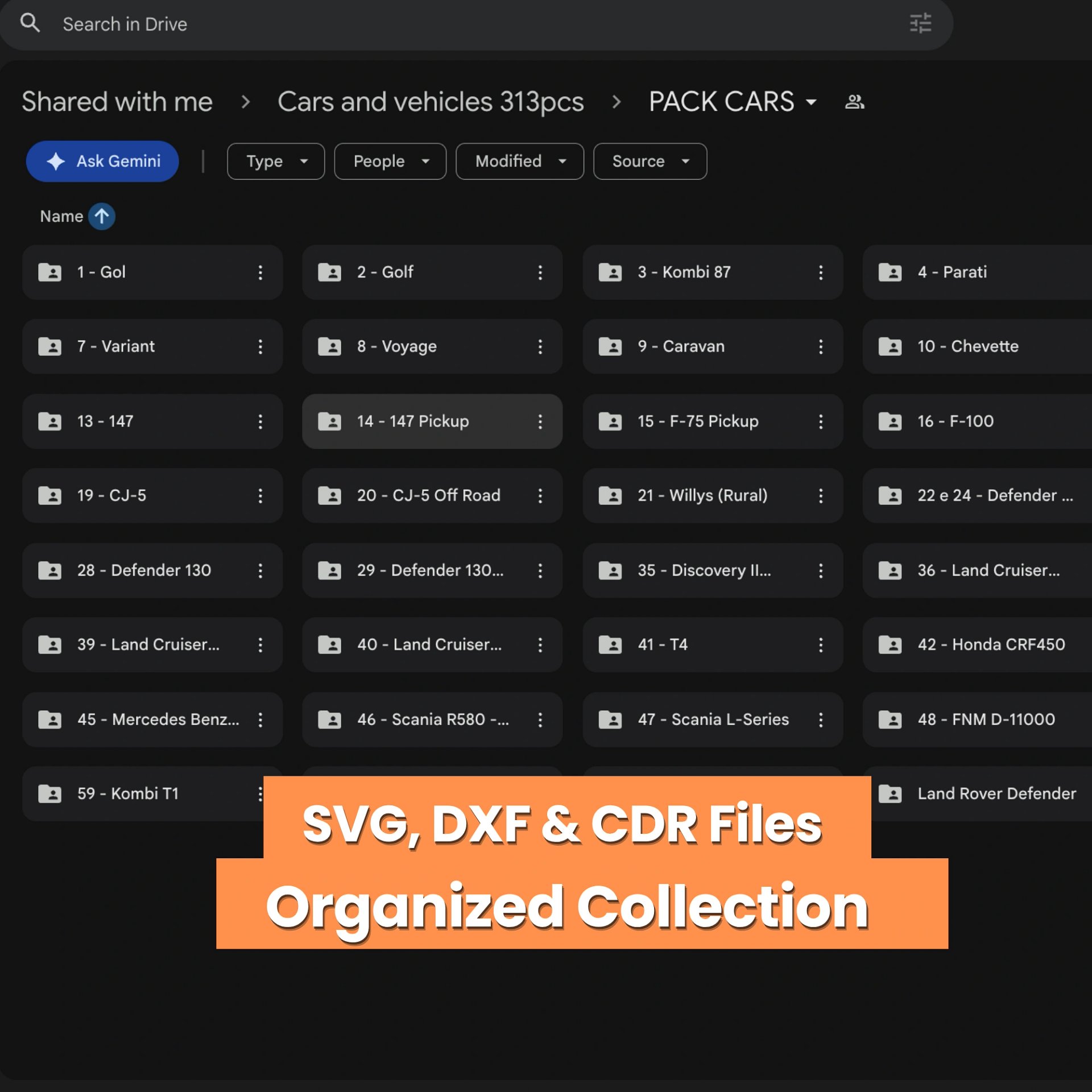Select the 46 - Scania R580 folder

[x=432, y=719]
